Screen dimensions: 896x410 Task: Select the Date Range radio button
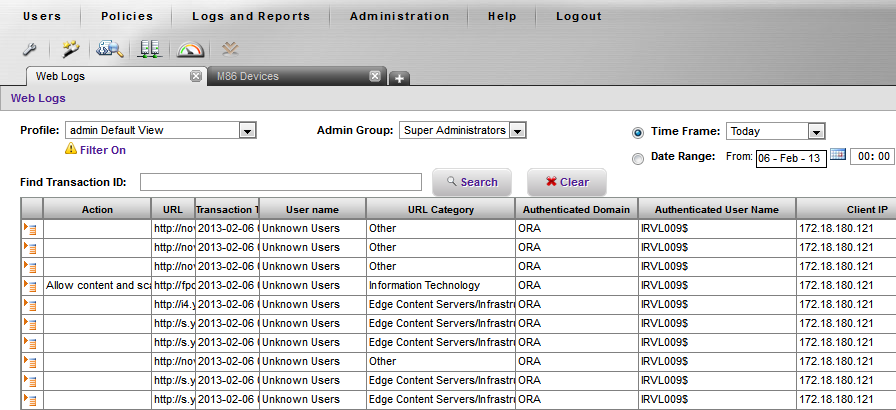tap(638, 157)
